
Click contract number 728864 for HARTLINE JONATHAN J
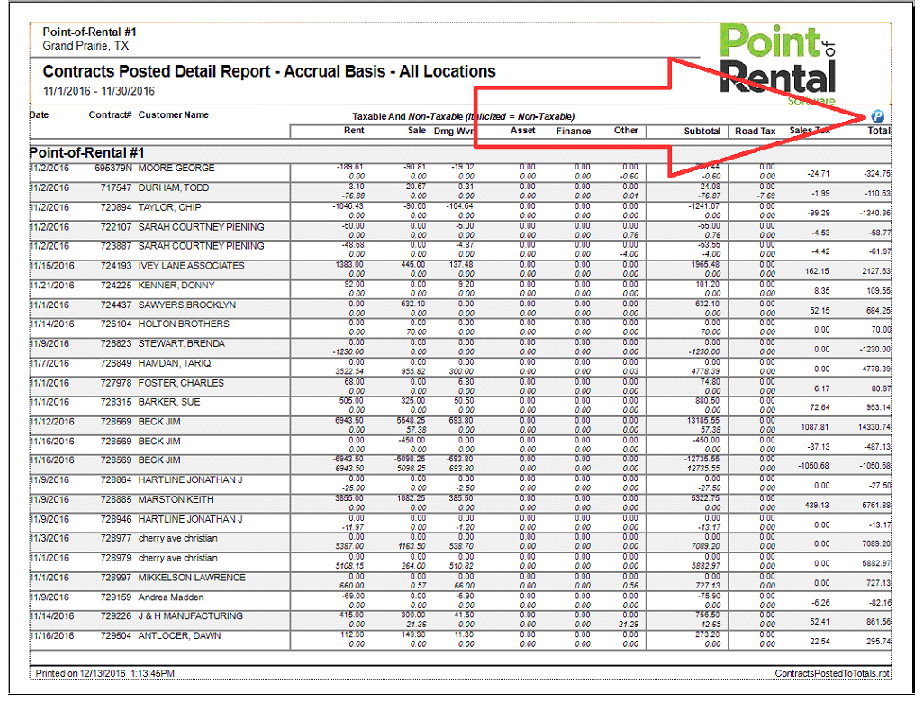(116, 480)
